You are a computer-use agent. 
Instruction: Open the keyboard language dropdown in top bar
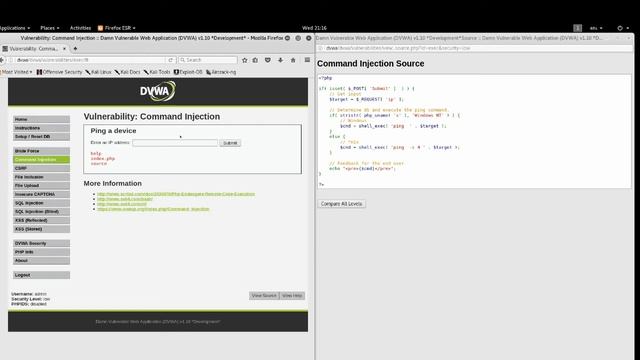tap(596, 28)
